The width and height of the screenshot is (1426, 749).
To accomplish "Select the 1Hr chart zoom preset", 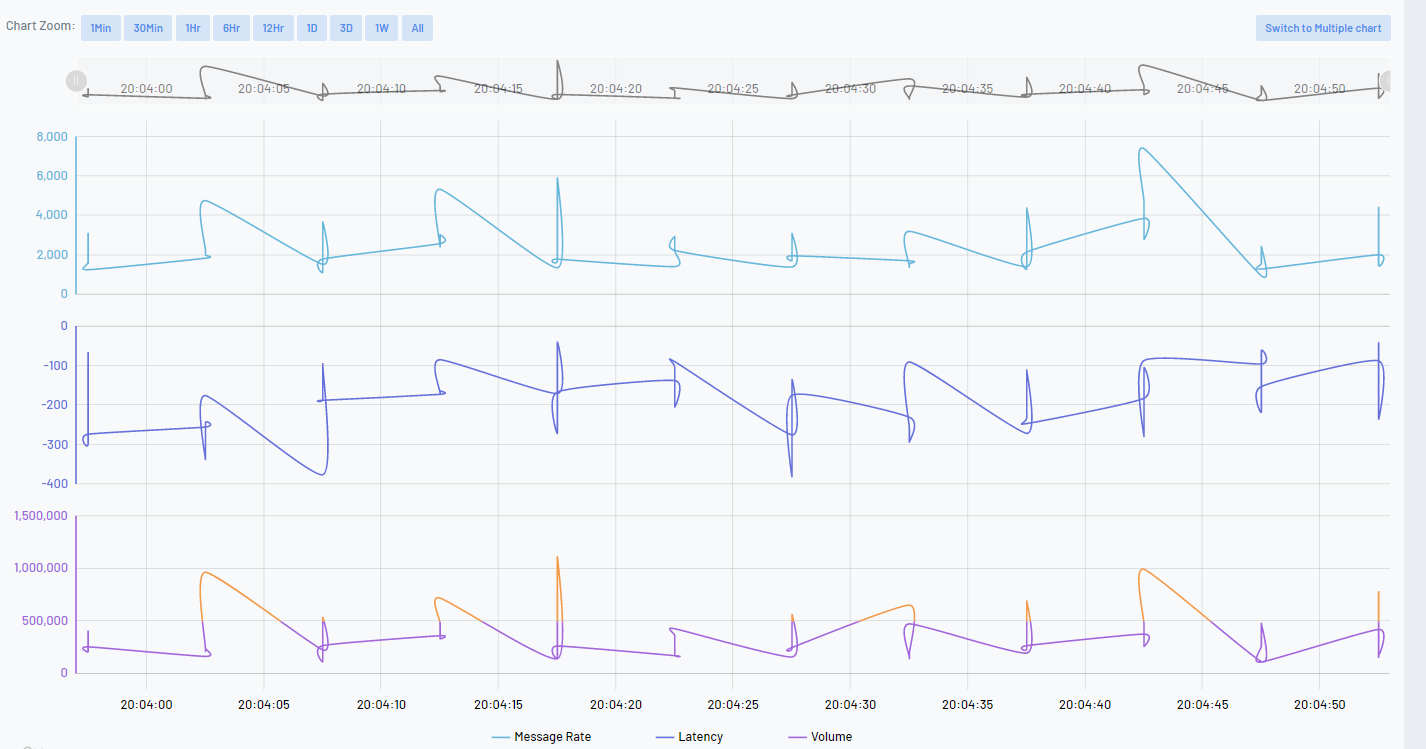I will point(191,27).
